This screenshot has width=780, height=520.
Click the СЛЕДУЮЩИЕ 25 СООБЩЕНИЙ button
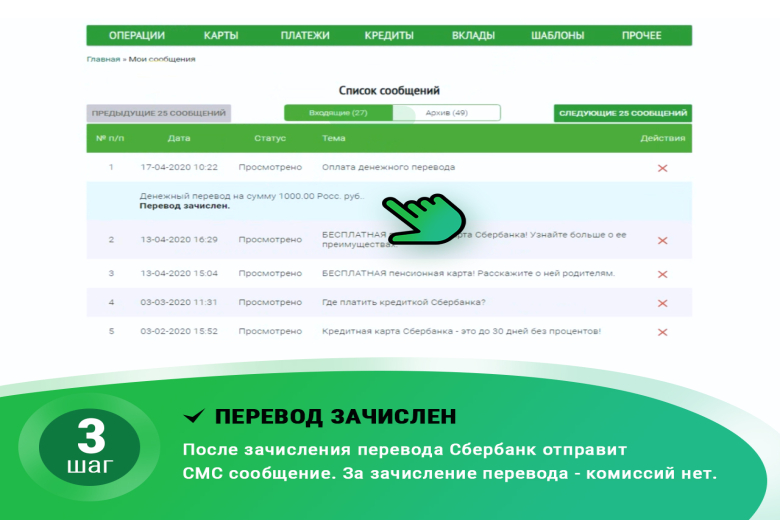(x=622, y=114)
